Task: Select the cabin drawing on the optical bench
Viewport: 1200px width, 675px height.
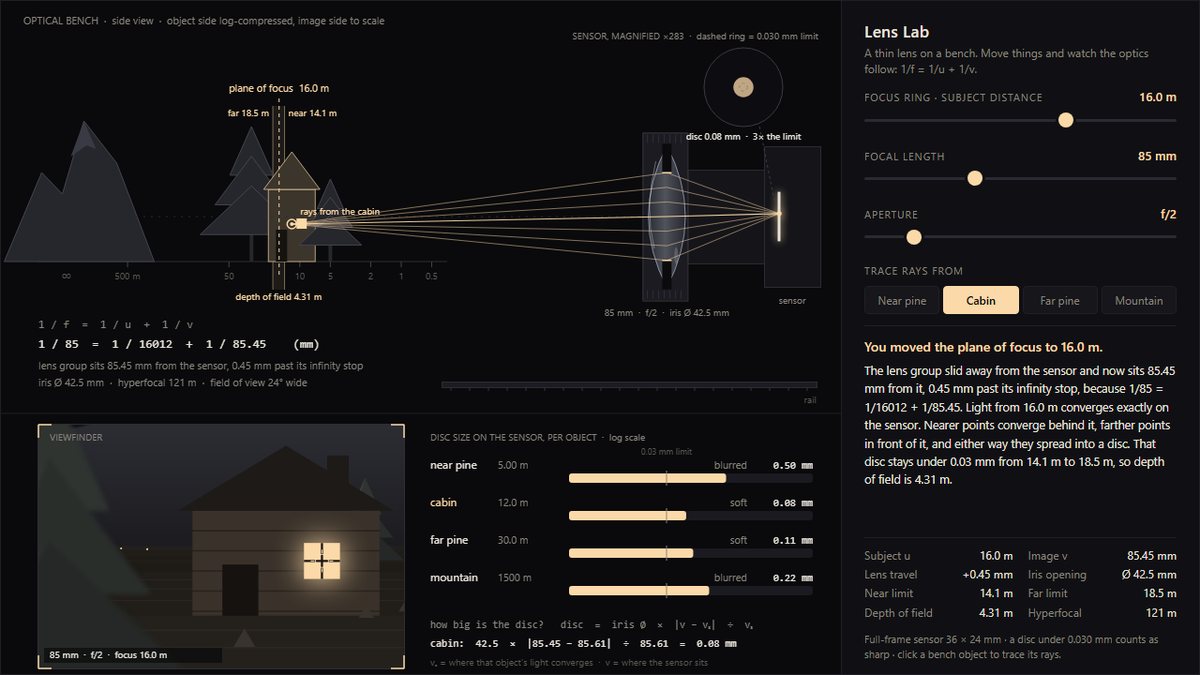Action: point(291,208)
